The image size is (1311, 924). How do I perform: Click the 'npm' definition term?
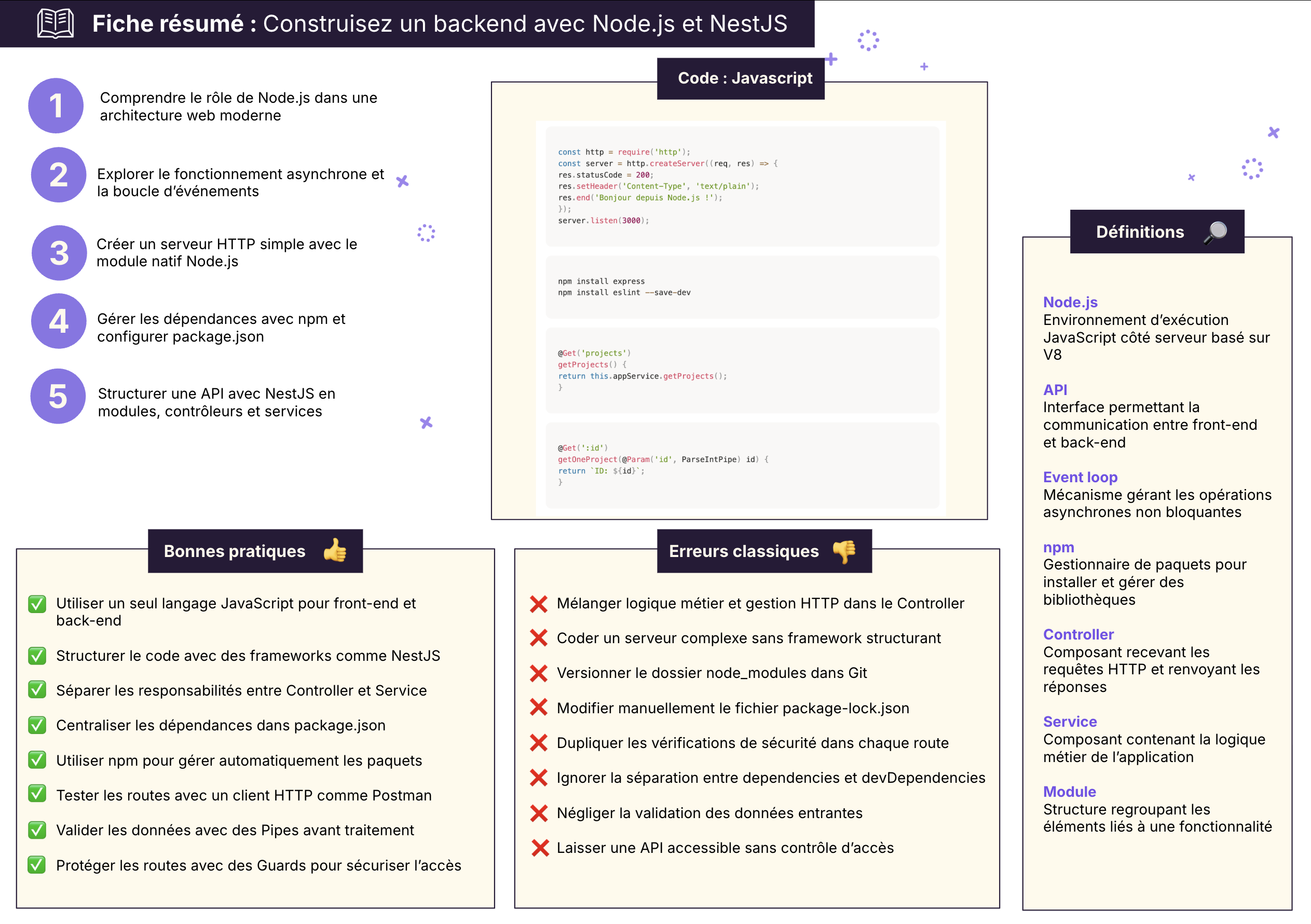click(1059, 548)
